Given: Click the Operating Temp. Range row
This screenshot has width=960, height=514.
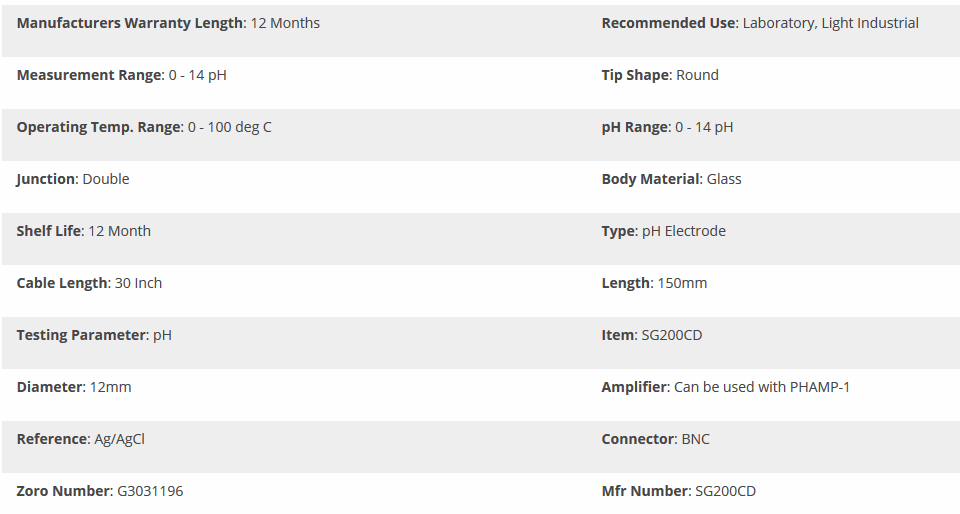Looking at the screenshot, I should 144,127.
